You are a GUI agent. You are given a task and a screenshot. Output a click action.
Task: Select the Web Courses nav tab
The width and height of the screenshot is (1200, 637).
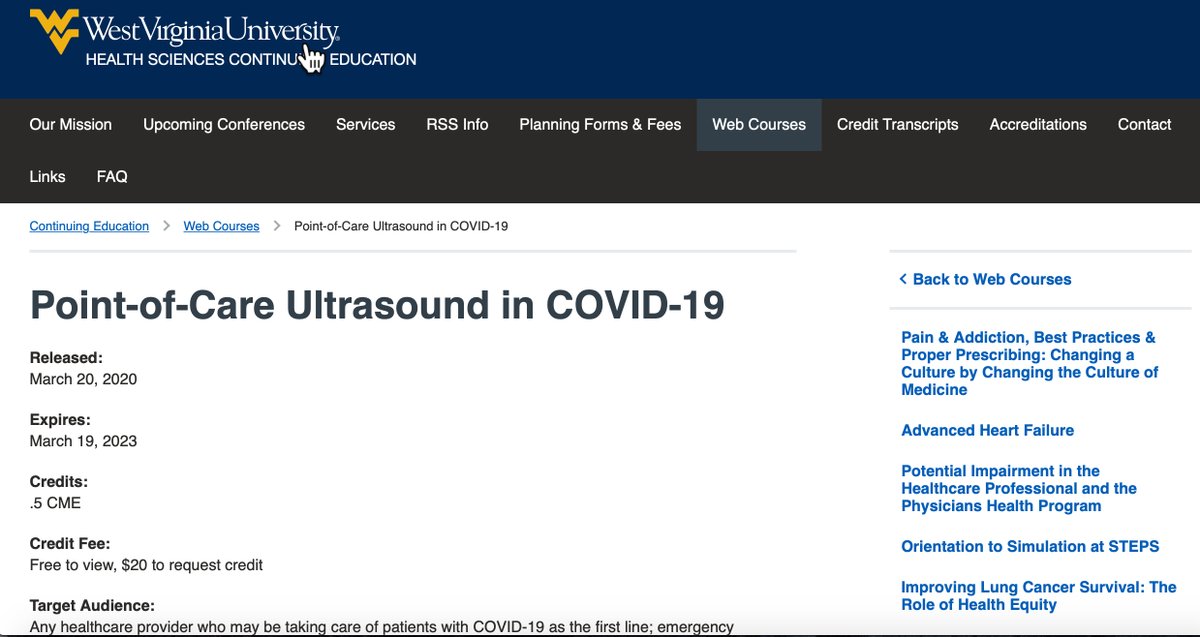759,125
